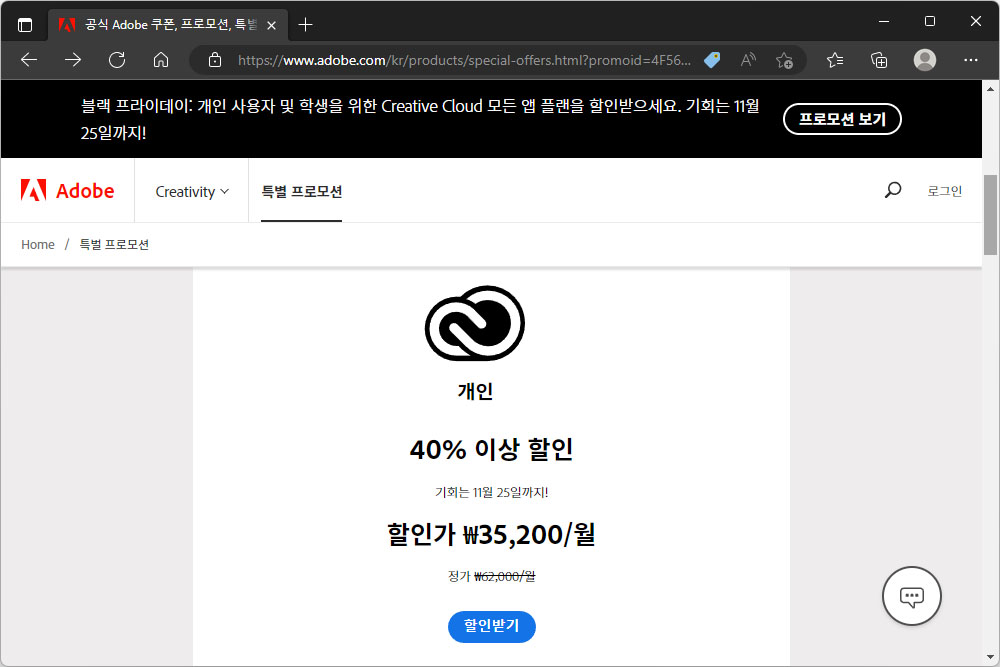This screenshot has height=667, width=1000.
Task: Click the 기회는 11월 25일까지! text
Action: (x=491, y=492)
